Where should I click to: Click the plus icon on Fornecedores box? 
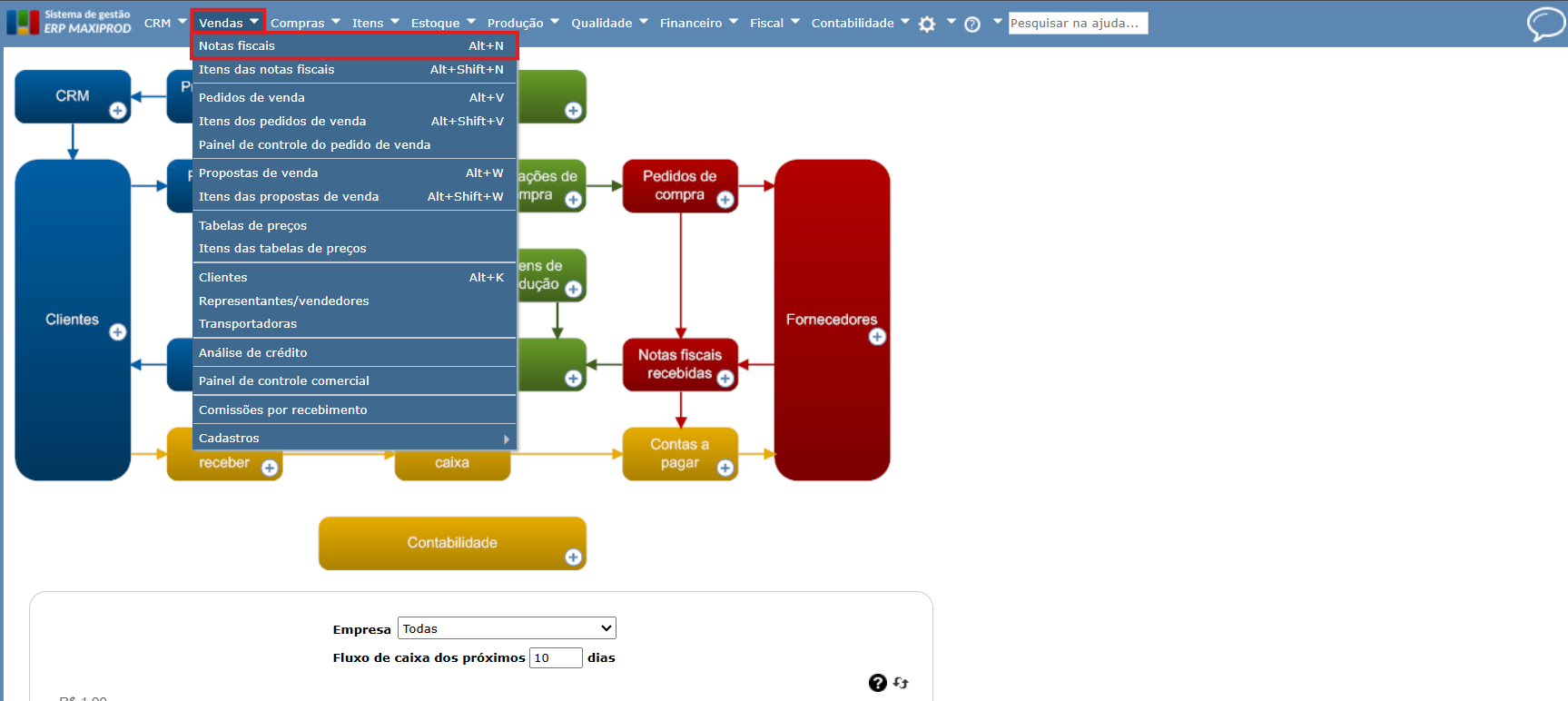(877, 337)
